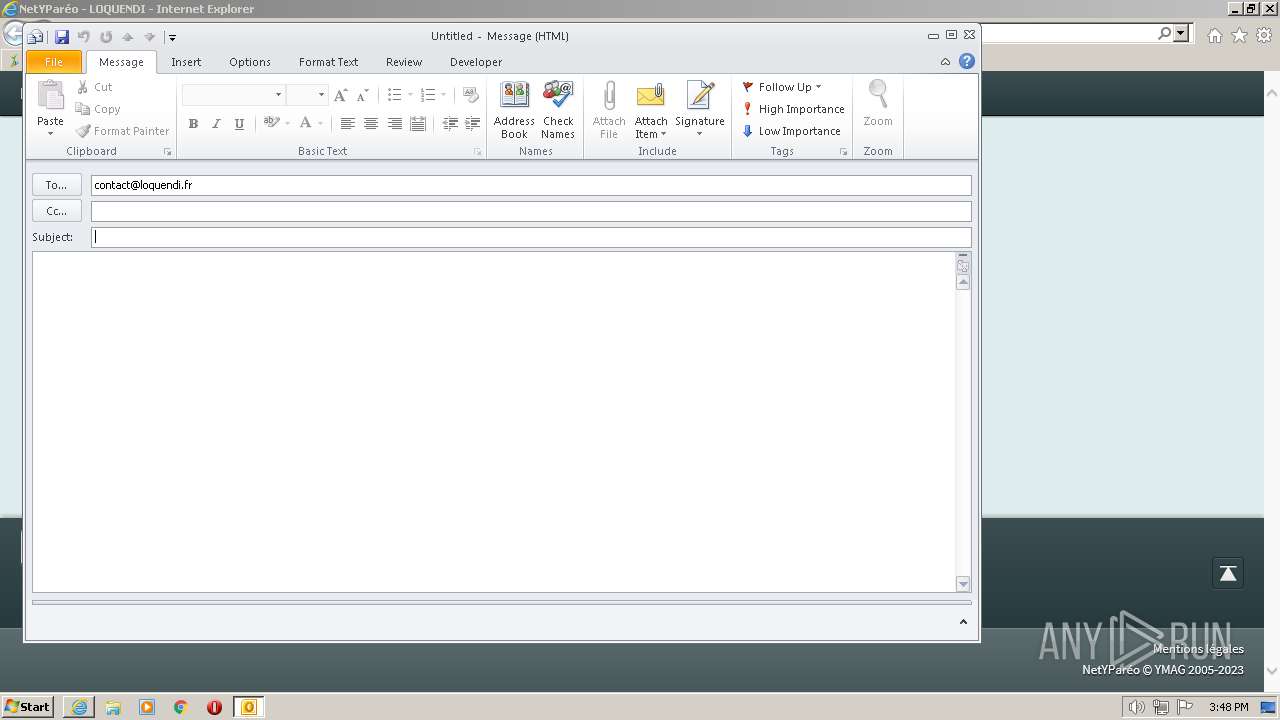Toggle Underline formatting

click(239, 124)
